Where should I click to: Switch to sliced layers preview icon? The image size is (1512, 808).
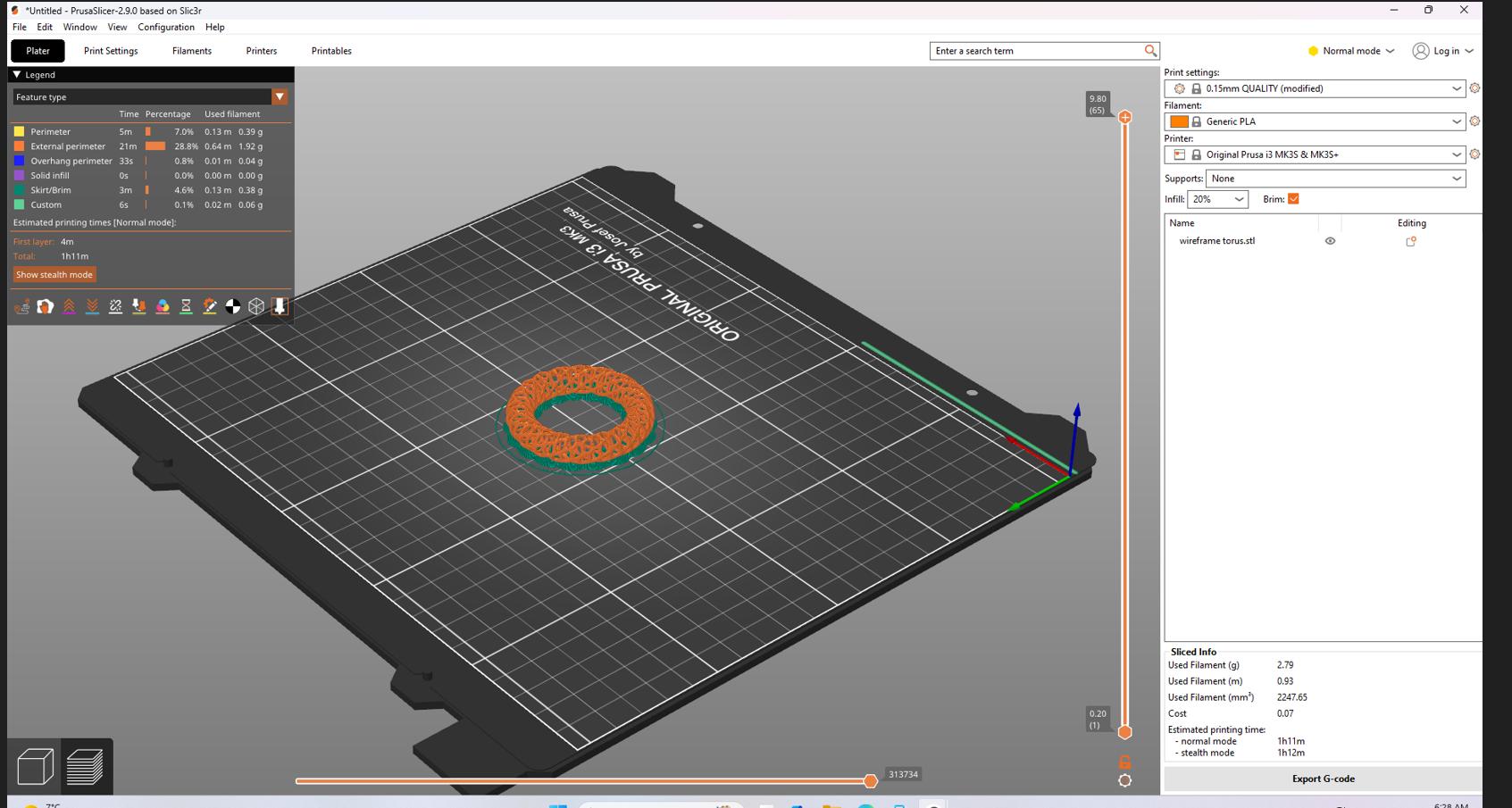point(86,767)
